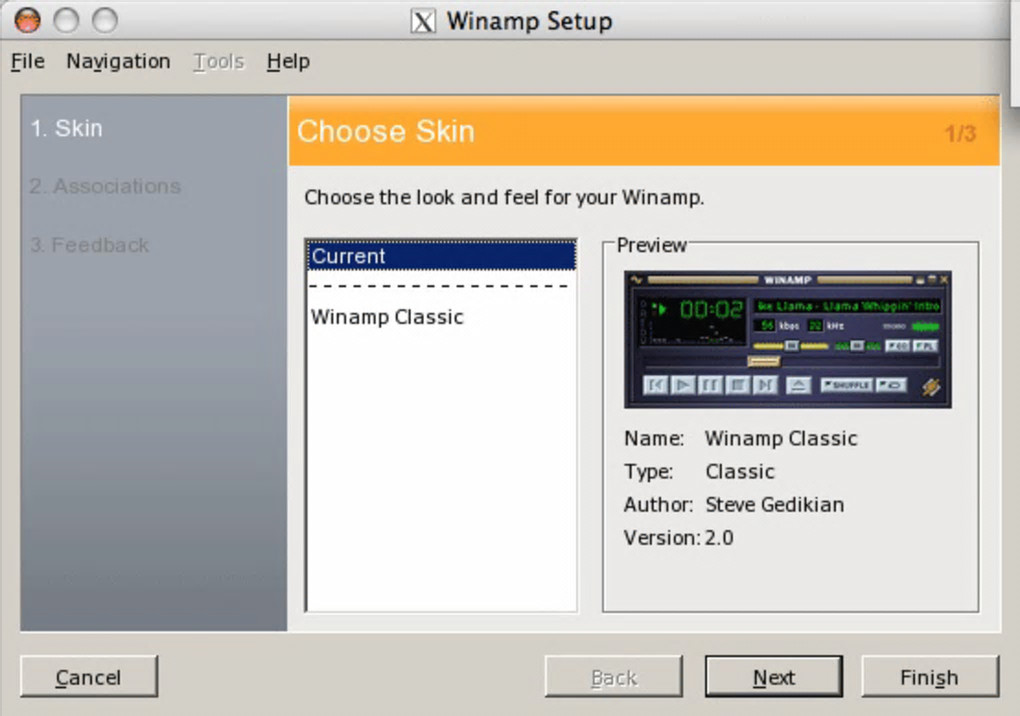Go to step 3. Feedback in sidebar
1020x716 pixels.
90,245
